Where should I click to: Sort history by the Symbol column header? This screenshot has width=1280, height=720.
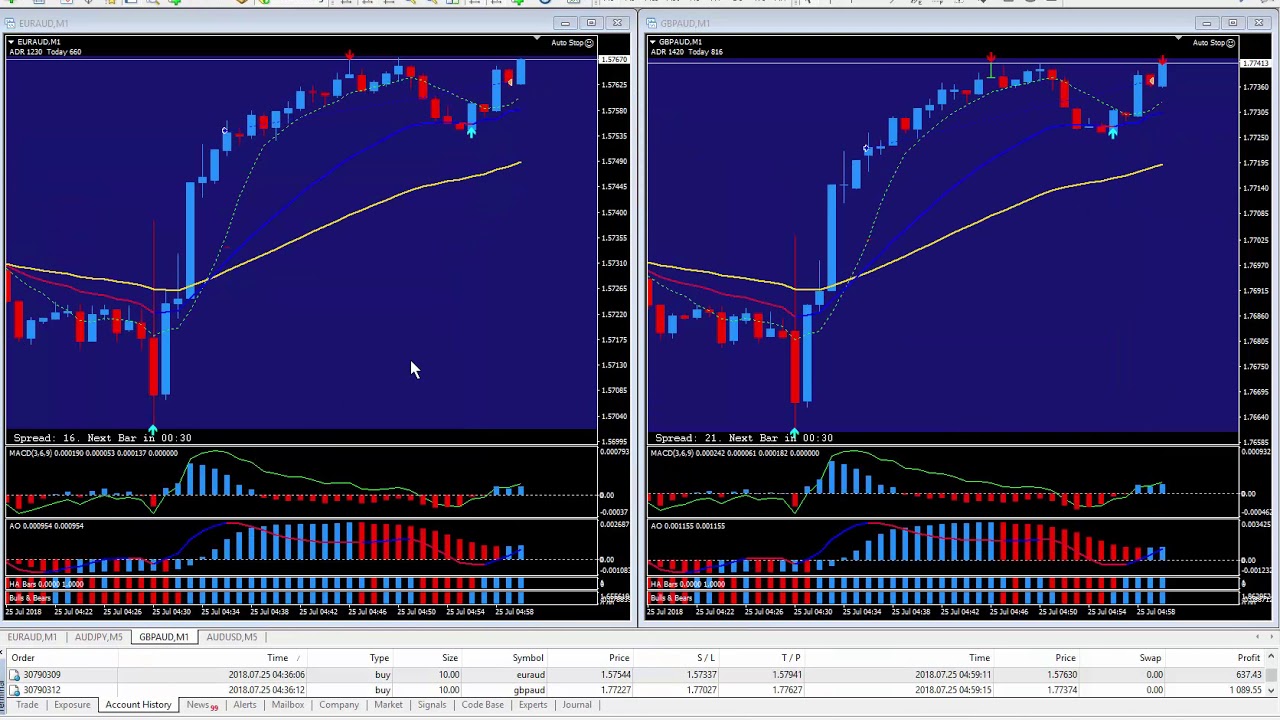pos(528,658)
